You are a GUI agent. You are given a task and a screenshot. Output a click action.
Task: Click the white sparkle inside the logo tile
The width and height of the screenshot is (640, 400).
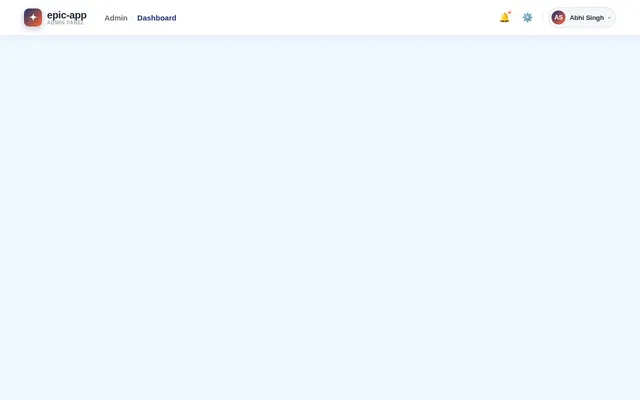[x=33, y=18]
